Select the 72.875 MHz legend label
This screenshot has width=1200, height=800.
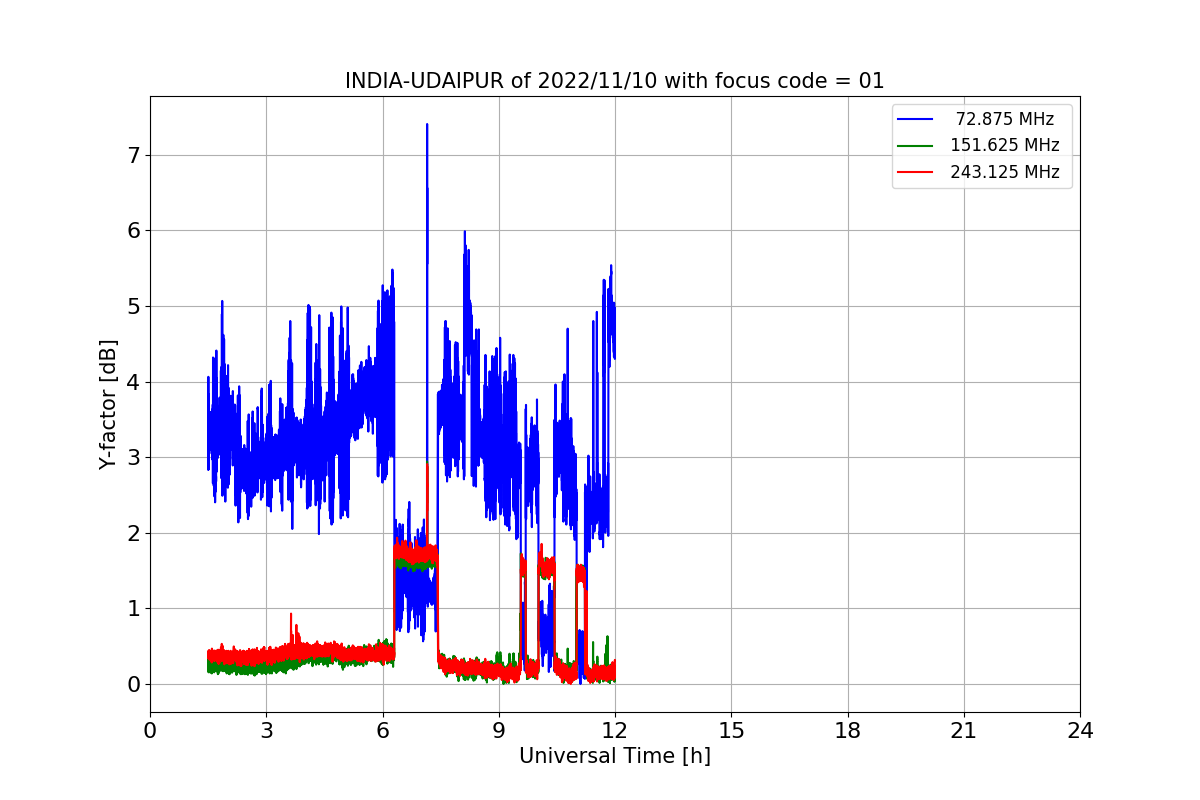(x=1005, y=119)
